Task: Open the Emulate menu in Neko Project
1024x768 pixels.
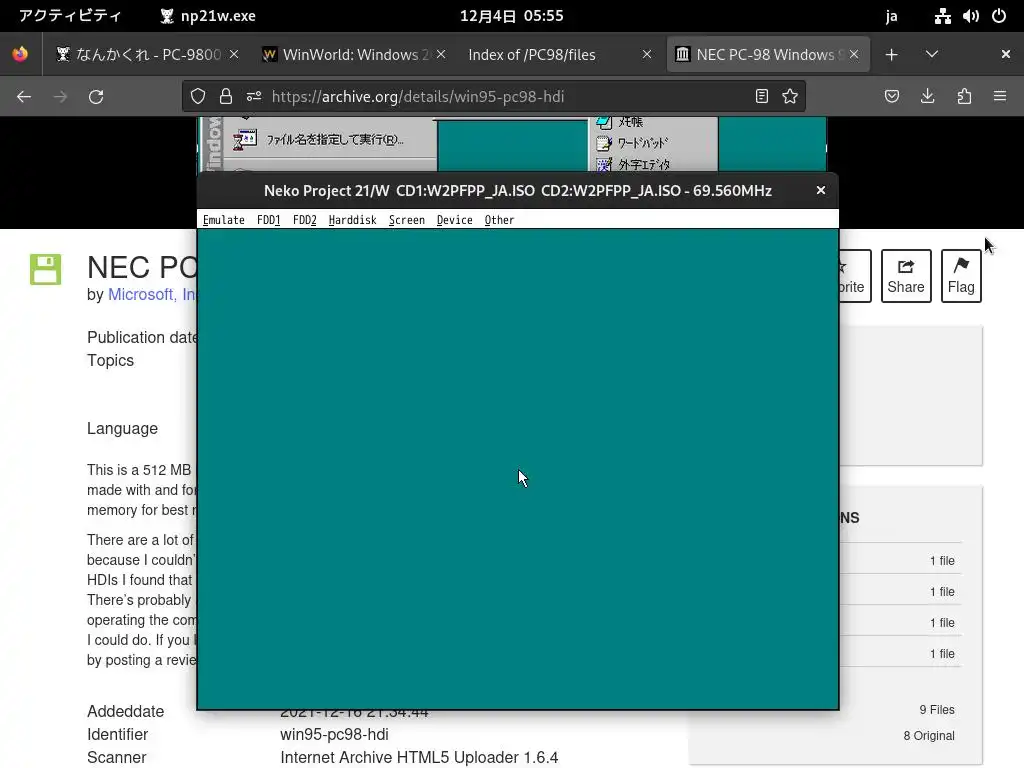Action: [x=223, y=220]
